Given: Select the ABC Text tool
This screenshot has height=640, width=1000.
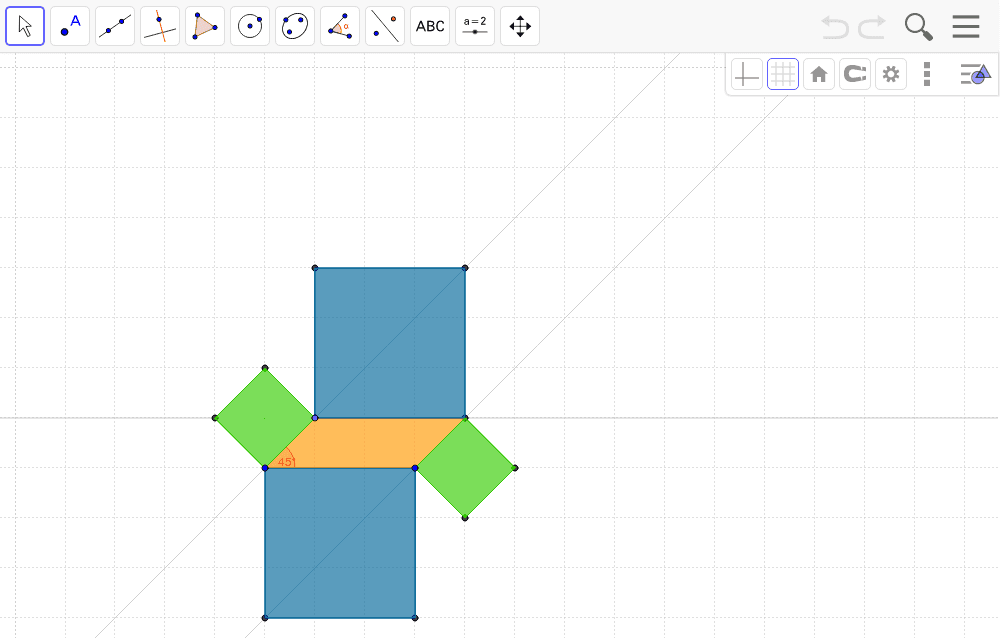Looking at the screenshot, I should coord(430,26).
